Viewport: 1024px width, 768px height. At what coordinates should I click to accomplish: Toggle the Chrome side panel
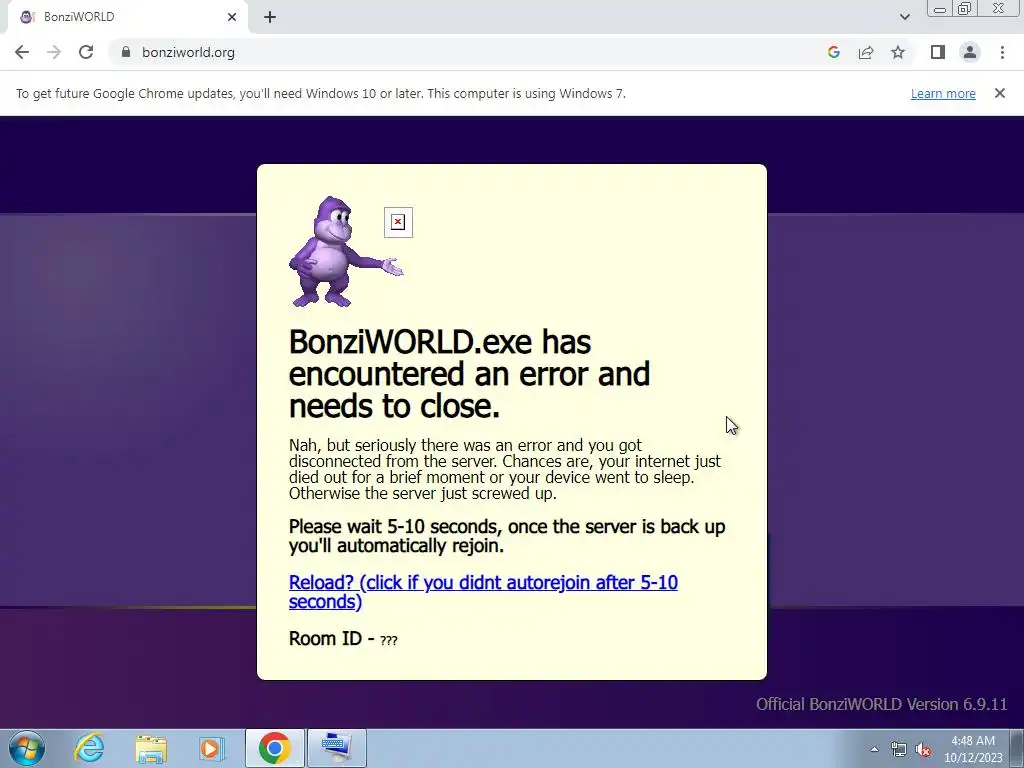[938, 52]
